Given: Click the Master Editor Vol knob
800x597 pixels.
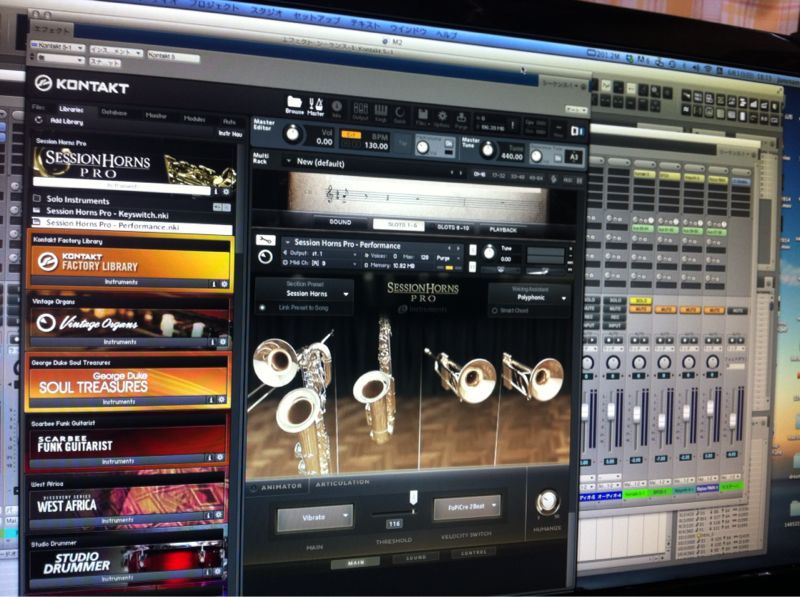Looking at the screenshot, I should point(292,133).
